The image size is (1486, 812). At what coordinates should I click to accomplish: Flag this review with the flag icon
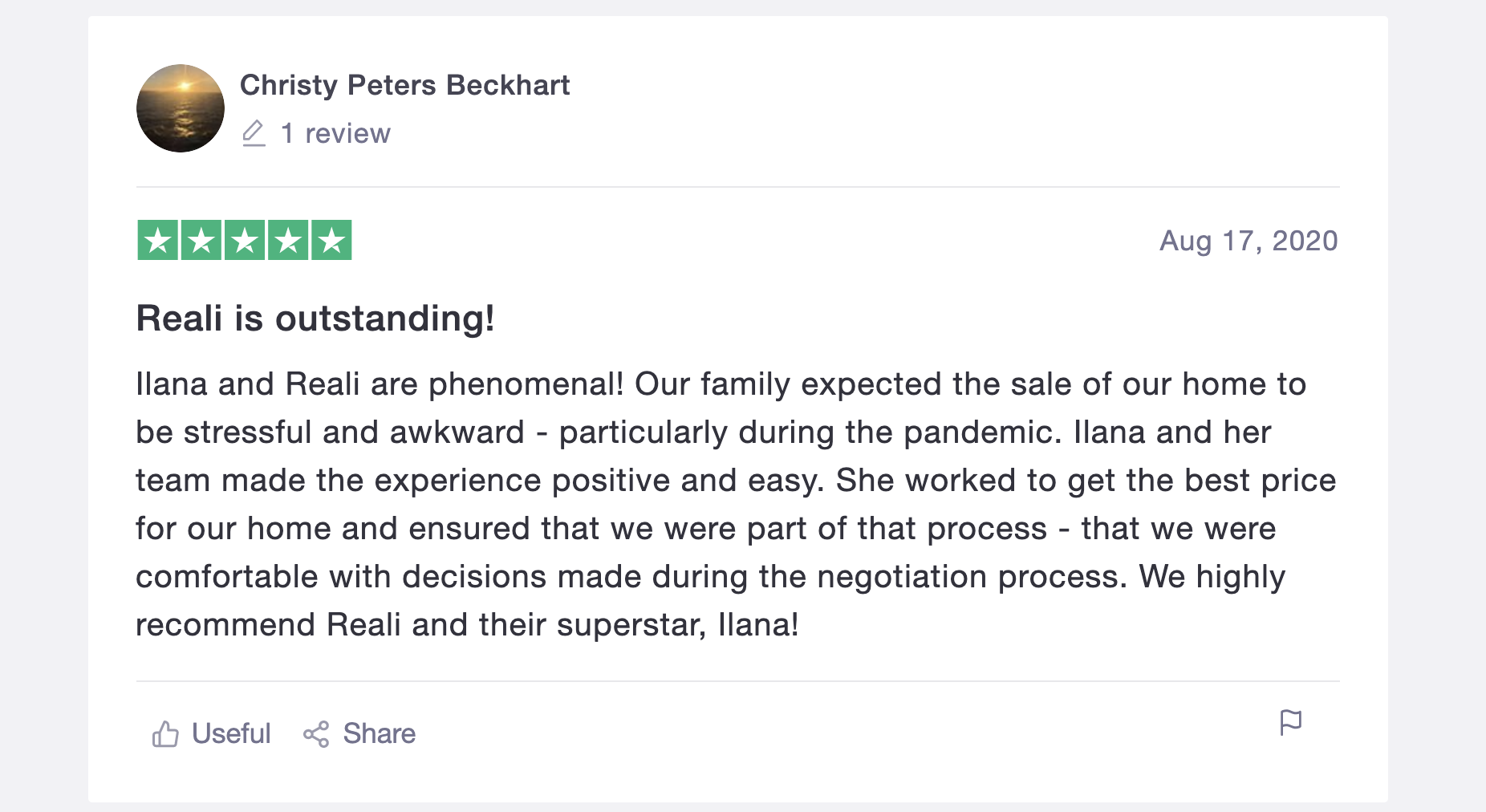[x=1290, y=723]
